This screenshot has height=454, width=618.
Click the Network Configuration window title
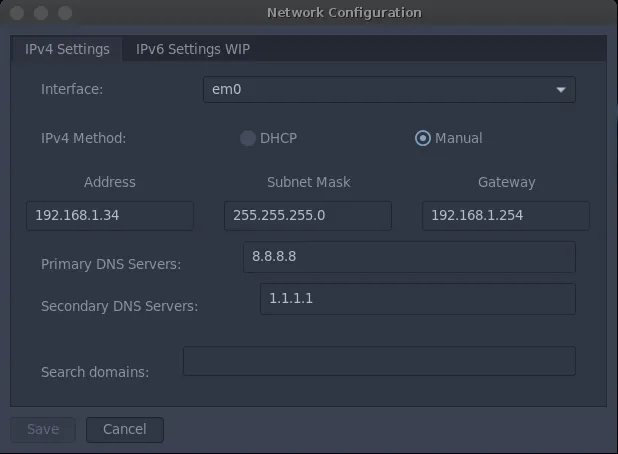tap(344, 13)
